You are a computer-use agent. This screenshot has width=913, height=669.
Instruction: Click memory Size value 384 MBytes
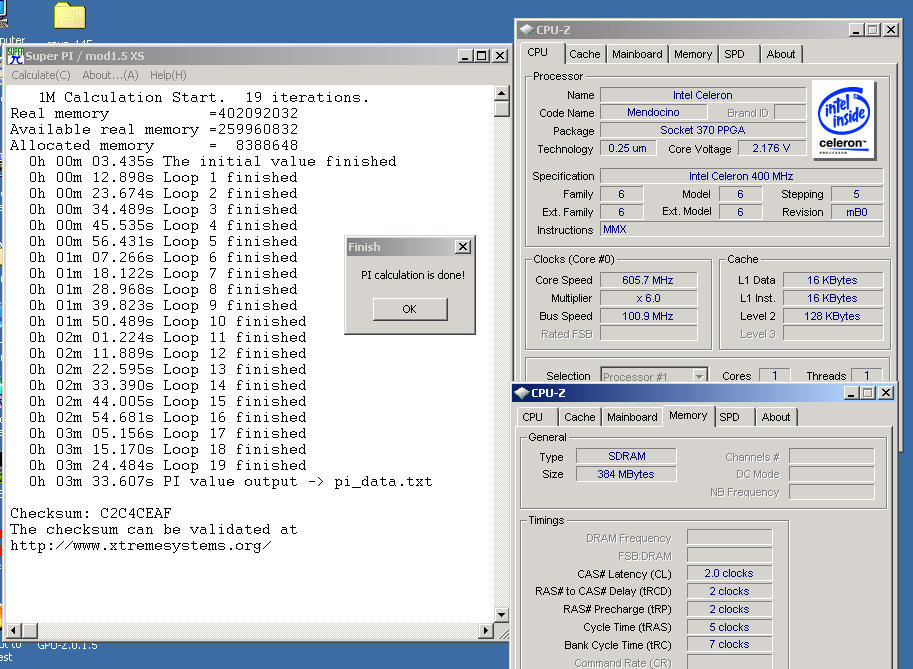click(627, 474)
